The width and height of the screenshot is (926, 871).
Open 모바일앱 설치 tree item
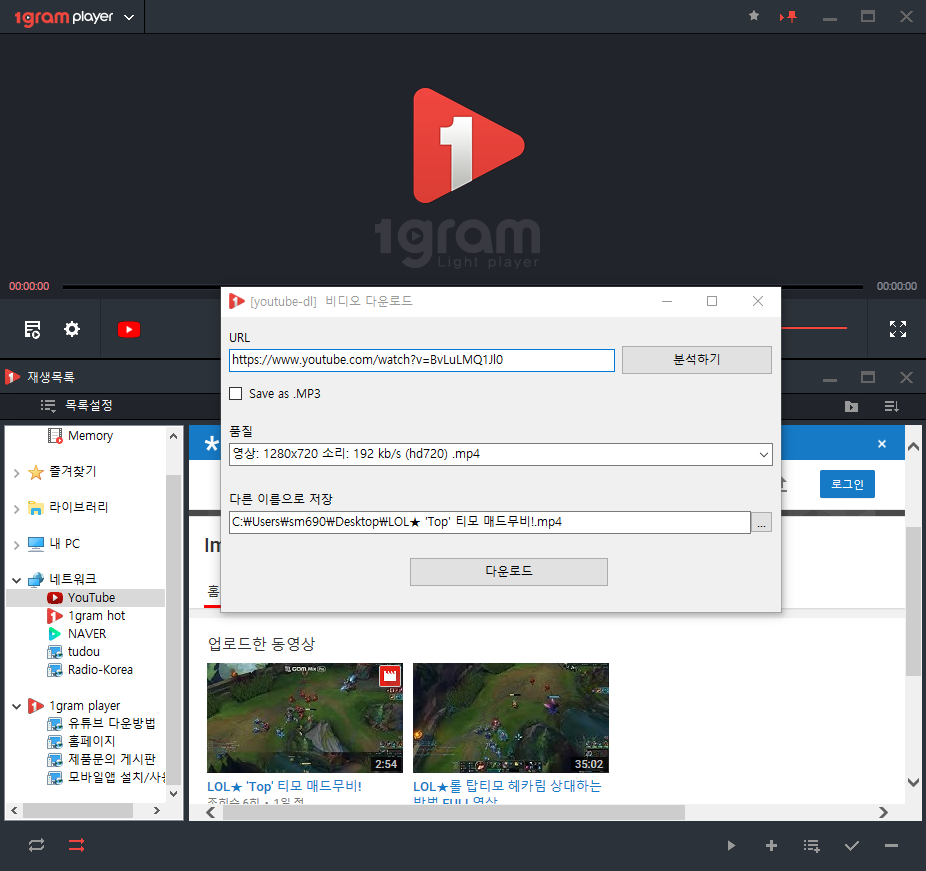(116, 777)
